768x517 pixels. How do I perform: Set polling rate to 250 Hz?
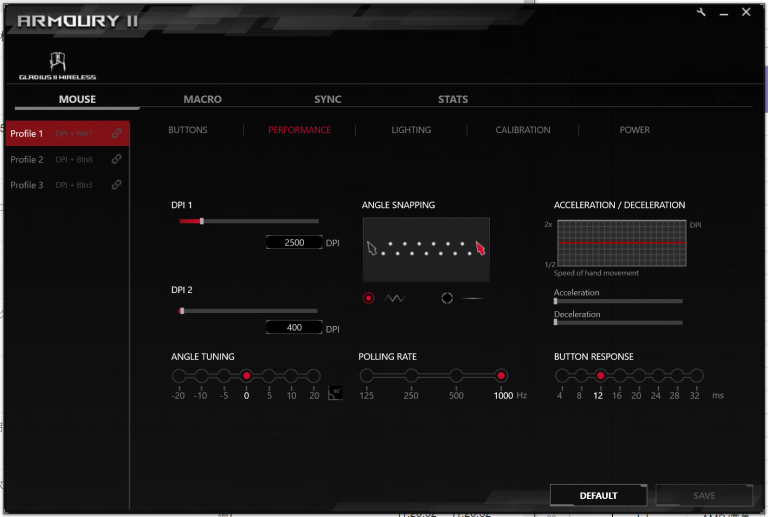tap(411, 376)
